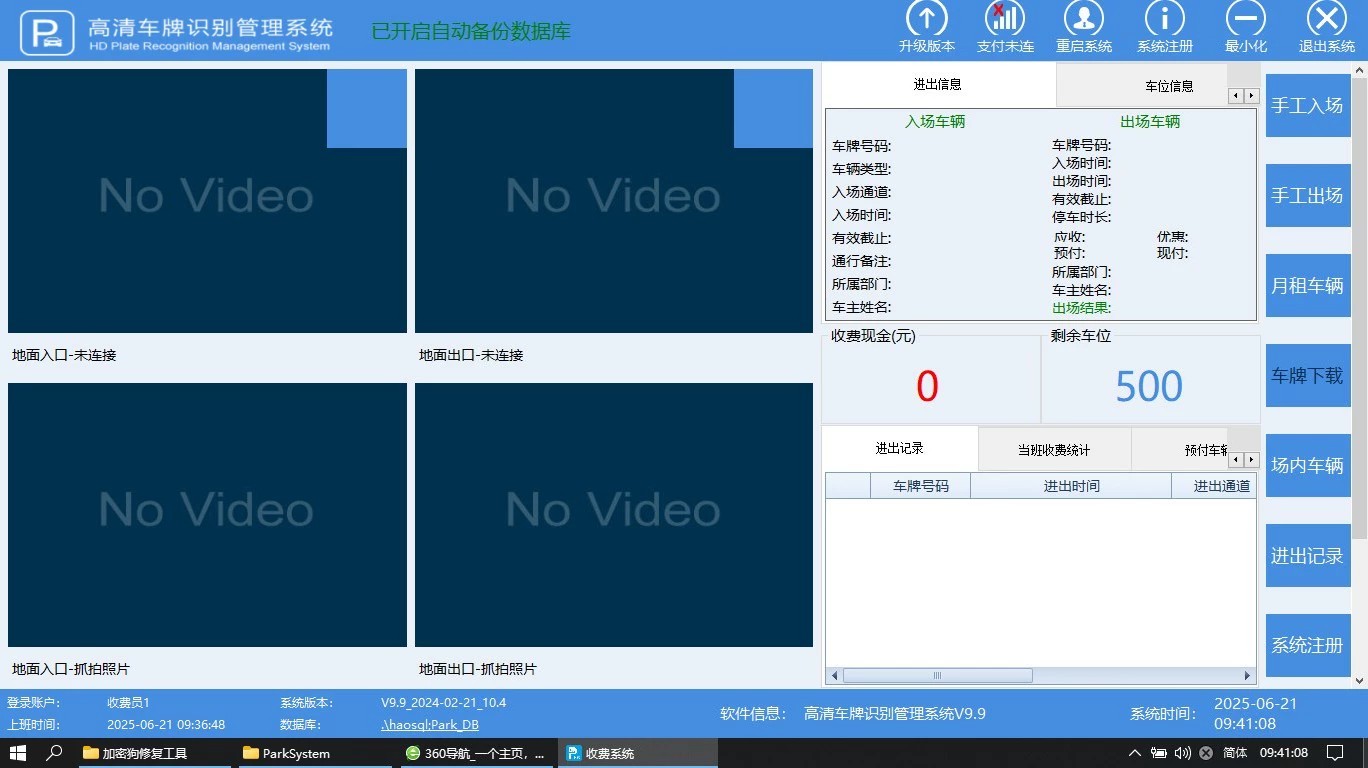Click 手工入场 button
The image size is (1368, 768).
[1307, 105]
